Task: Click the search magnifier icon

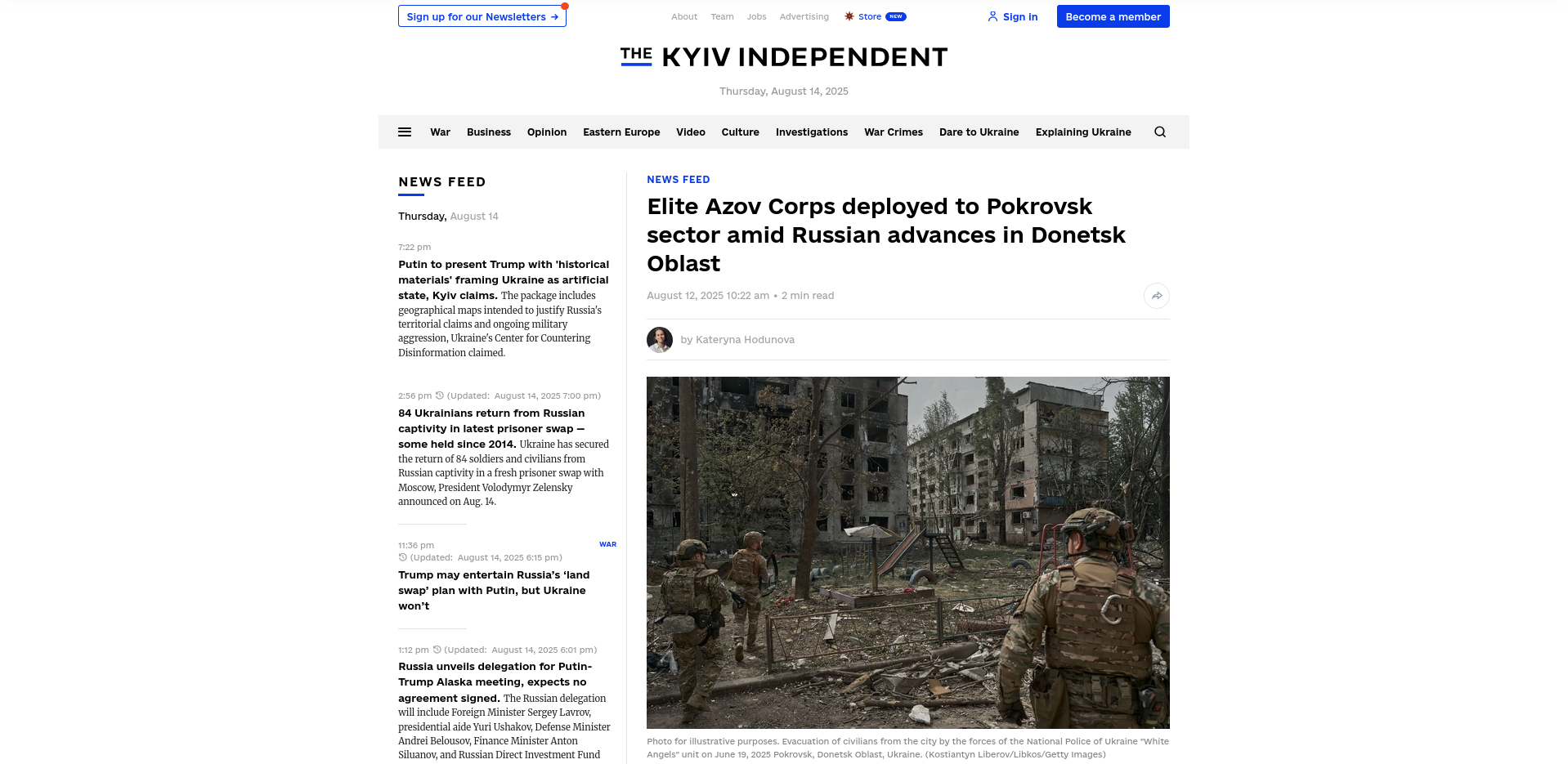Action: pos(1159,132)
